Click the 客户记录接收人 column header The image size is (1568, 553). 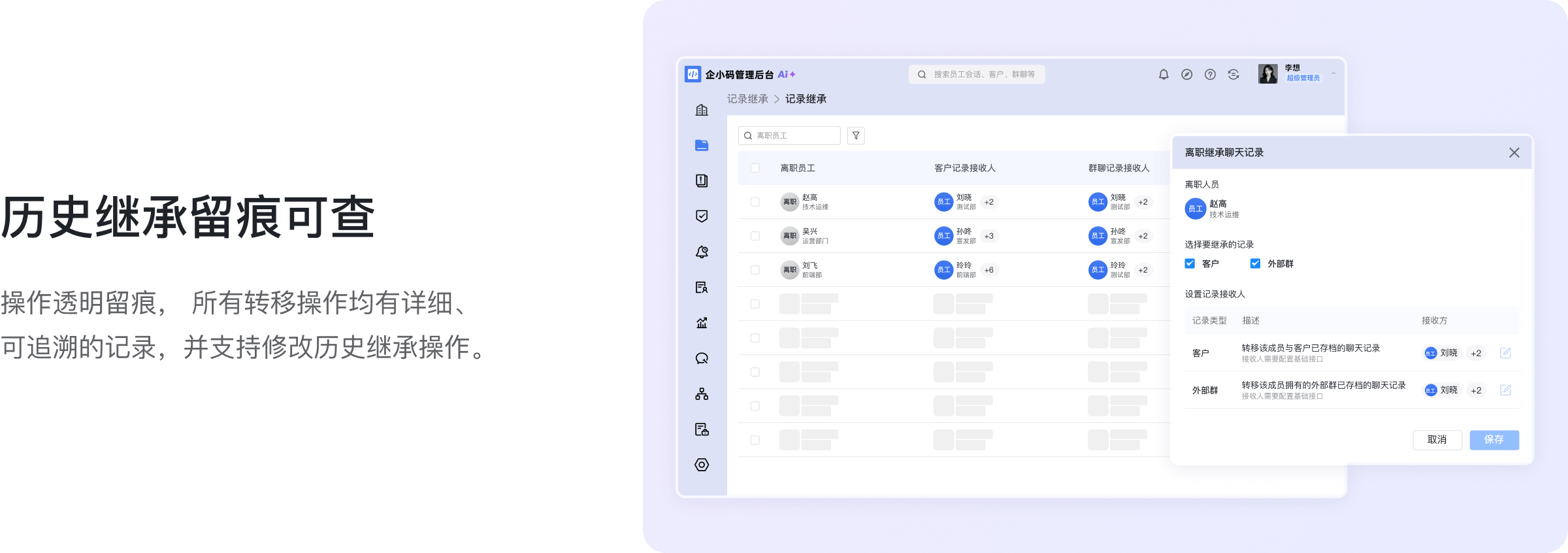click(x=964, y=168)
